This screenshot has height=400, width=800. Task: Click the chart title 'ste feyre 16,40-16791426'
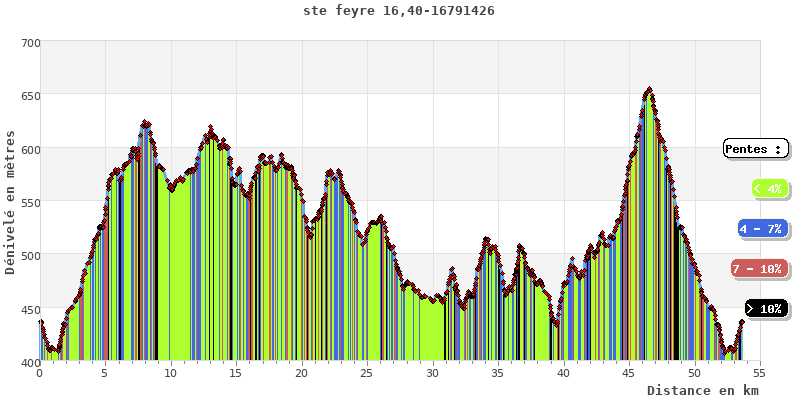(398, 11)
